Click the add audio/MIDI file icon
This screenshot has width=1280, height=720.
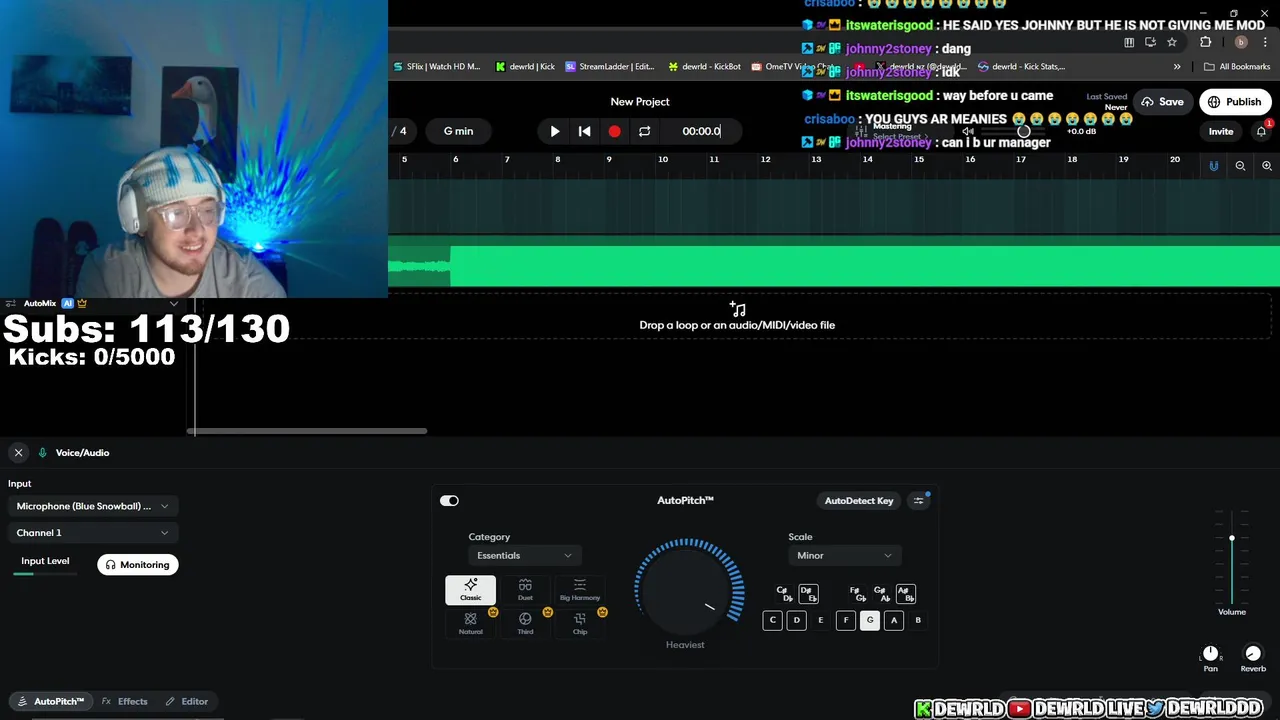pyautogui.click(x=738, y=309)
